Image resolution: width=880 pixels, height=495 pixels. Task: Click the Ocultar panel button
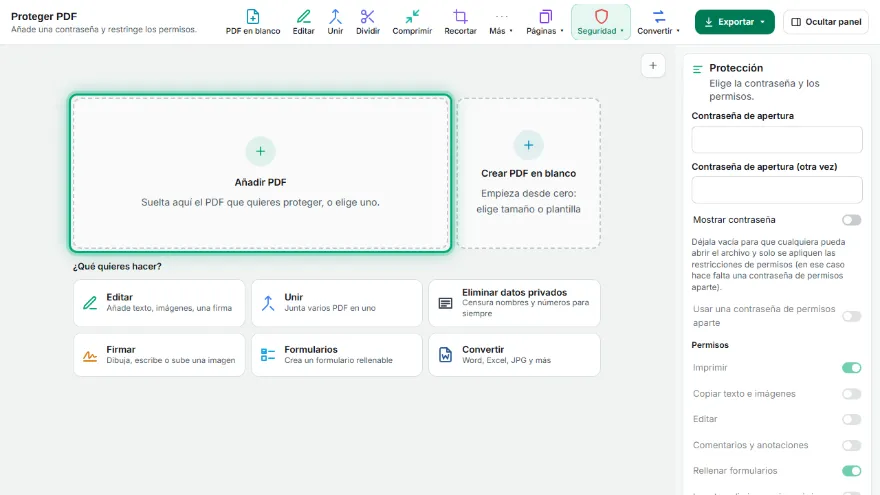click(x=826, y=22)
